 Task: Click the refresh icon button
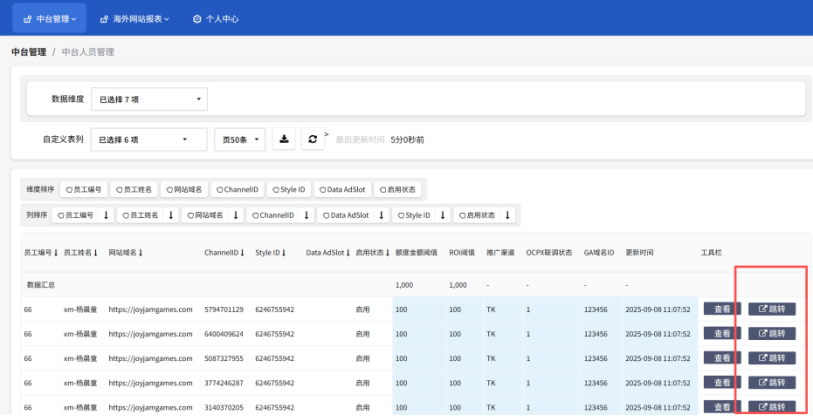pyautogui.click(x=313, y=139)
